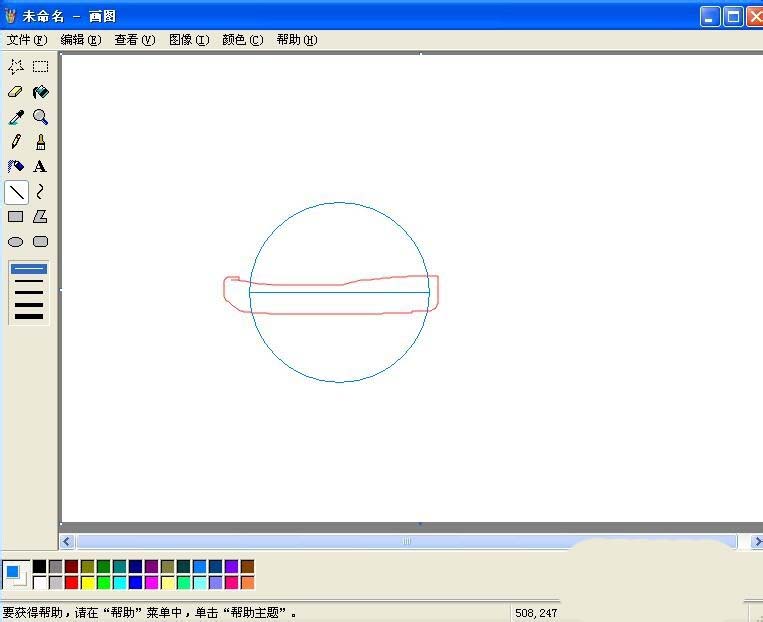Click the horizontal scrollbar thumb
763x622 pixels.
[407, 541]
